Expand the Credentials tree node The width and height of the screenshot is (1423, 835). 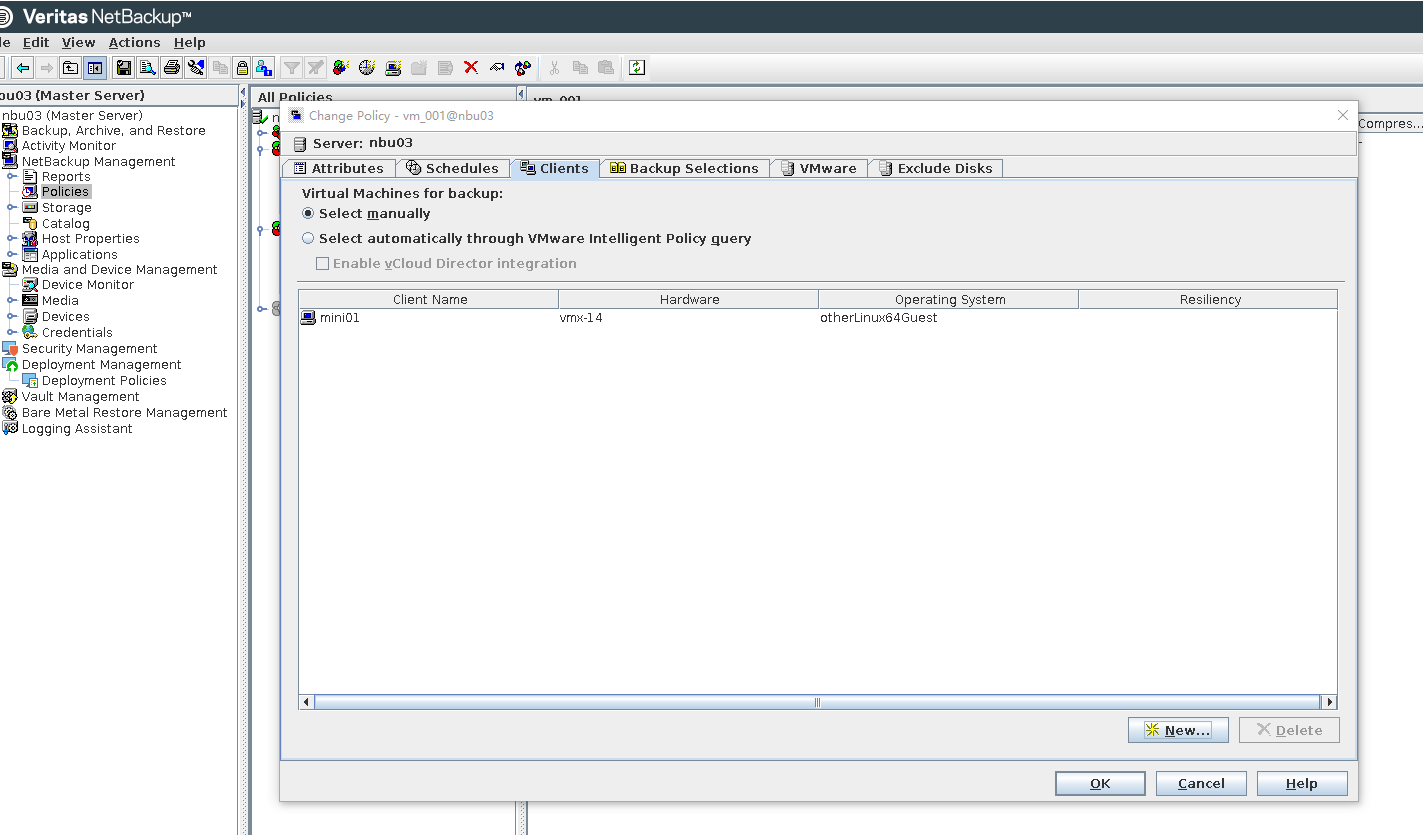[12, 333]
